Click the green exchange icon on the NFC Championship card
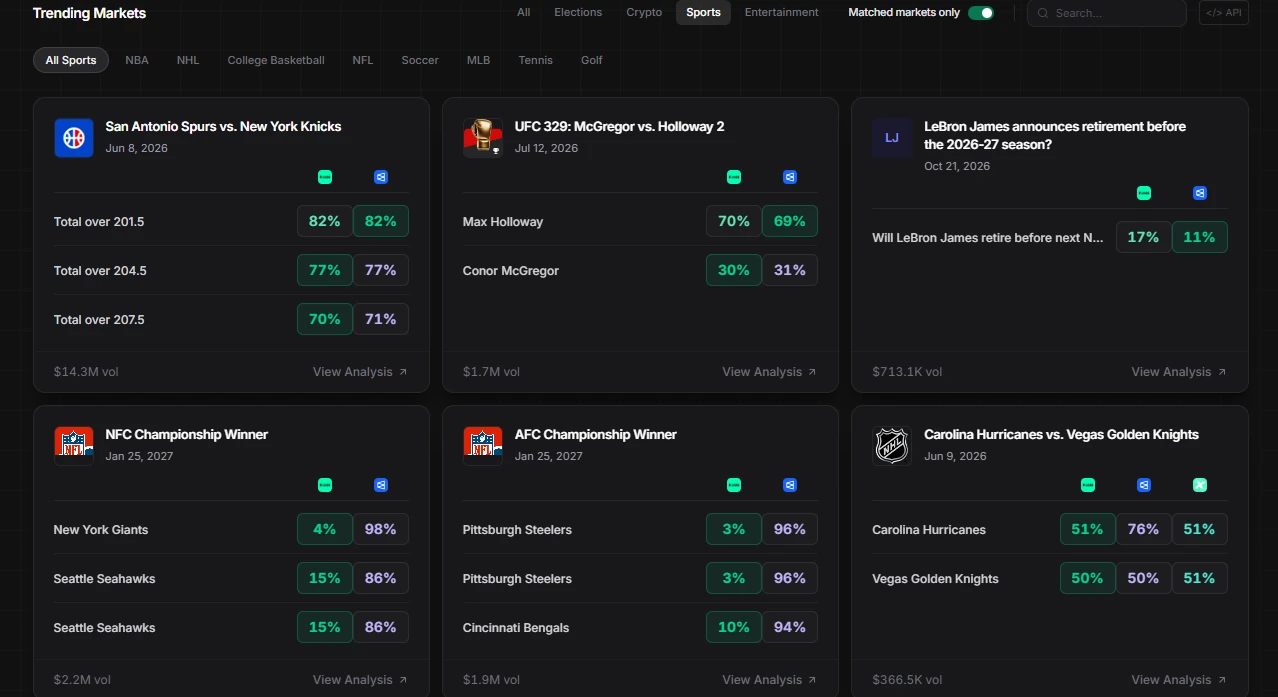 [325, 485]
